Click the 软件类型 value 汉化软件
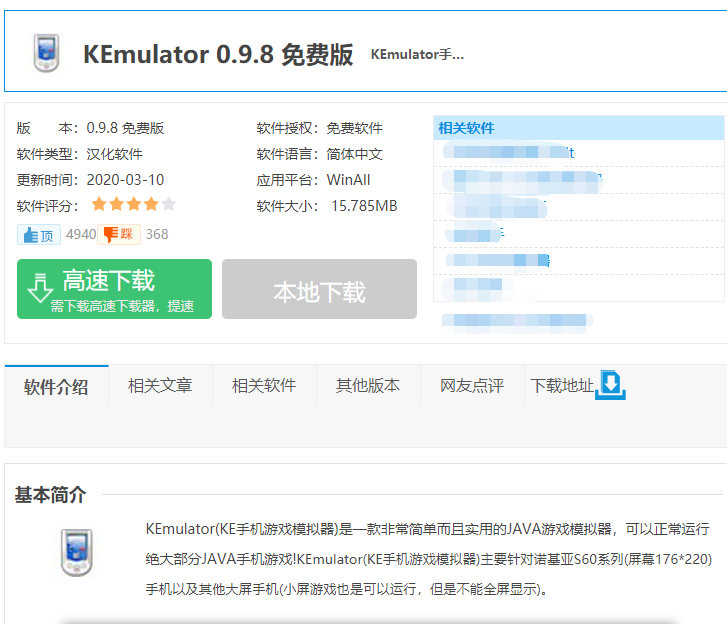 (114, 154)
